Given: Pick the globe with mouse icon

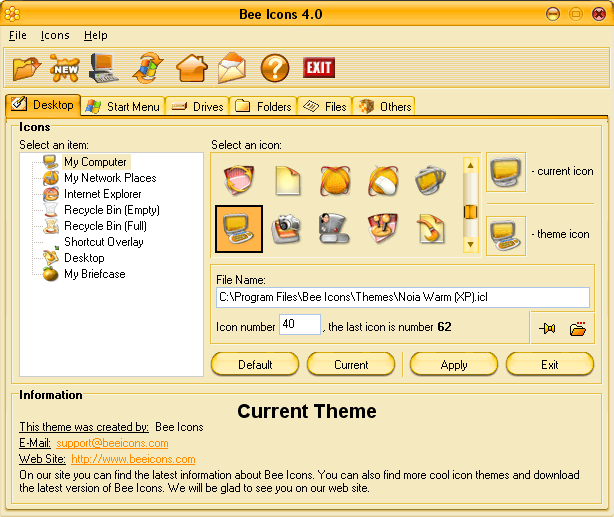Looking at the screenshot, I should [383, 181].
